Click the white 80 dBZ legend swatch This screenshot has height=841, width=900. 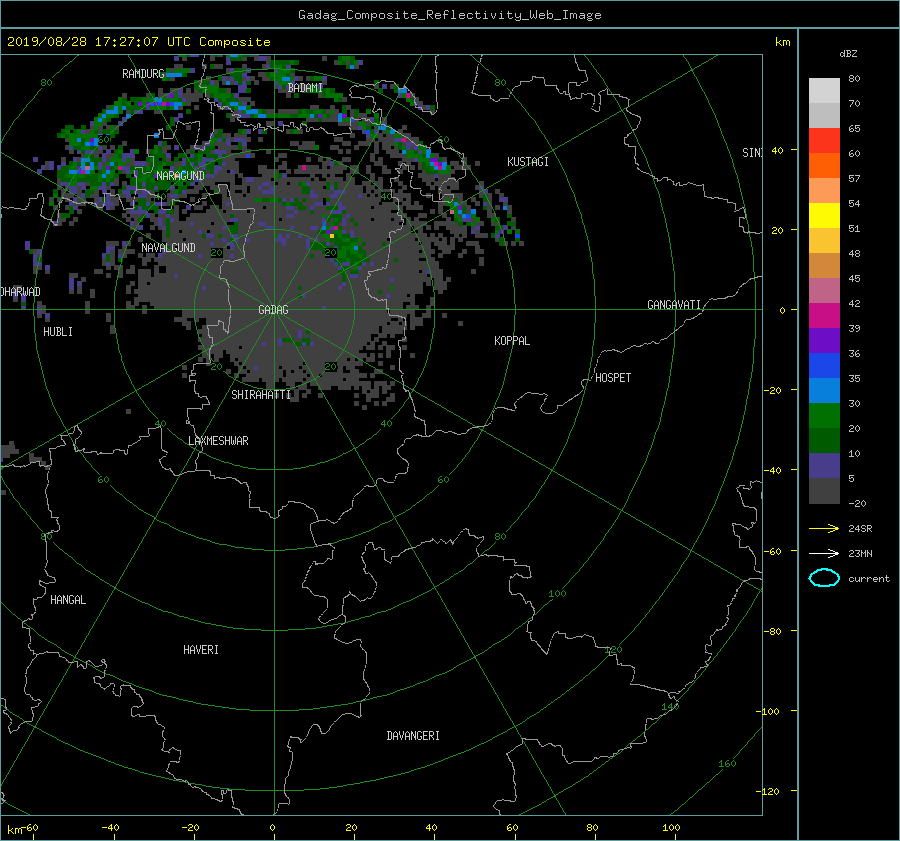pos(824,91)
